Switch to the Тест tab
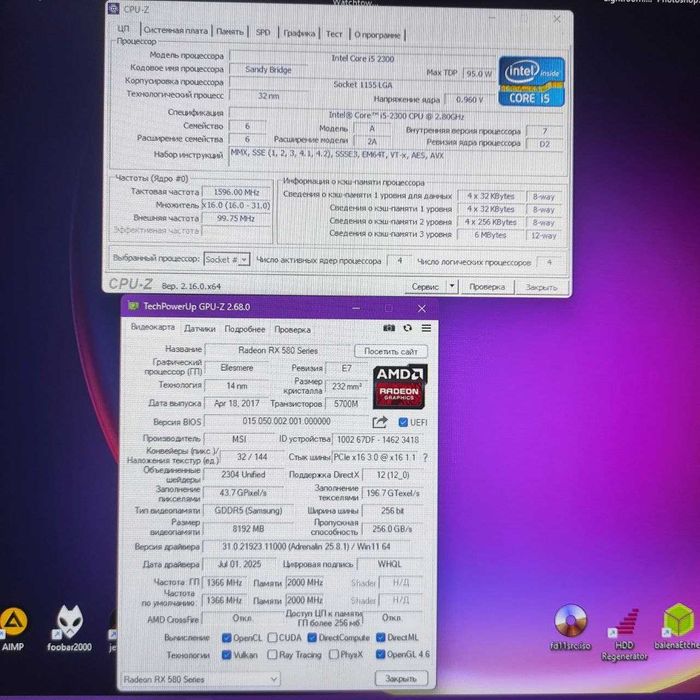Viewport: 700px width, 700px height. tap(334, 34)
